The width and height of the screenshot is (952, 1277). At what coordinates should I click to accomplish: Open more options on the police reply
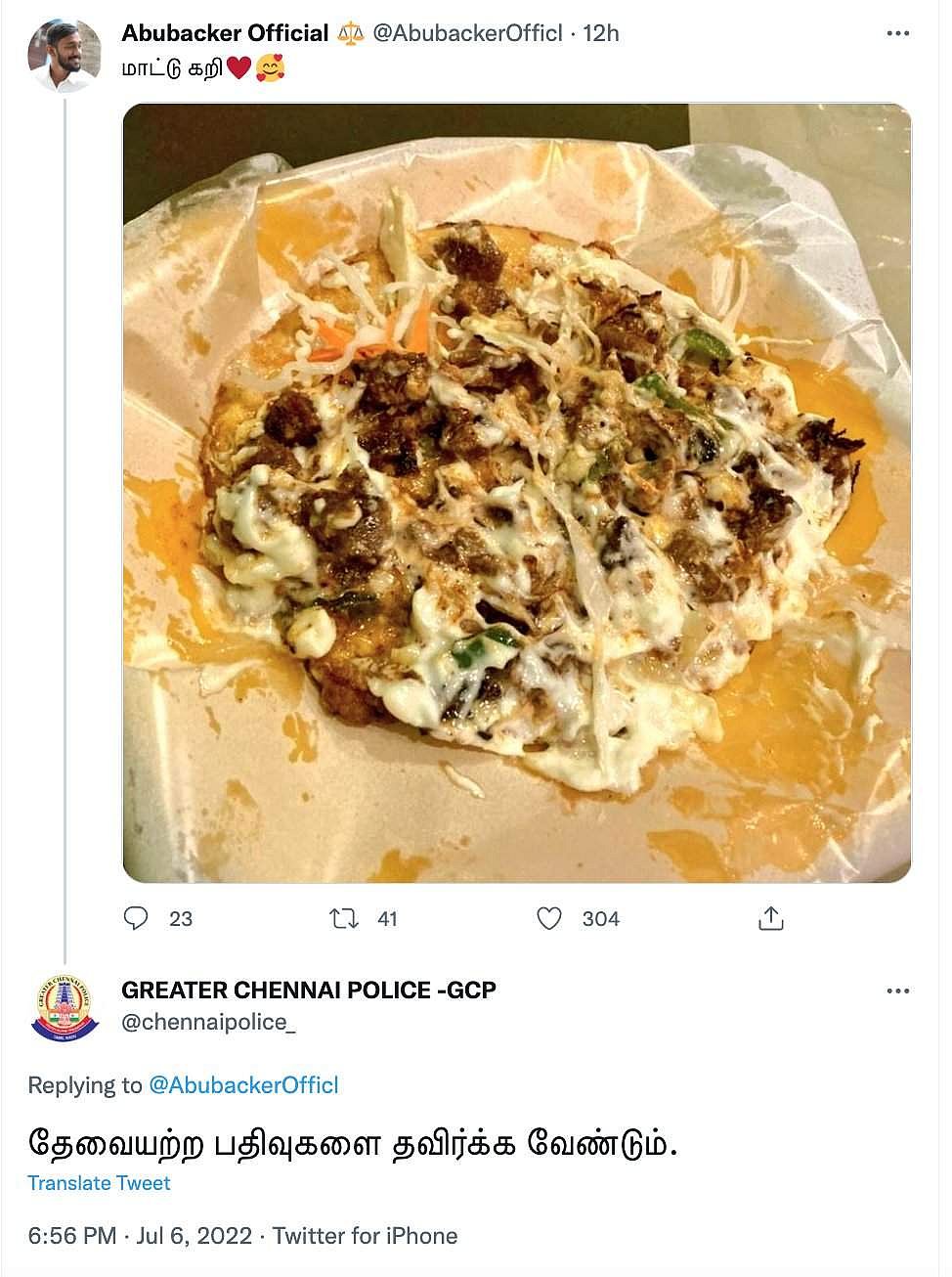[x=896, y=991]
